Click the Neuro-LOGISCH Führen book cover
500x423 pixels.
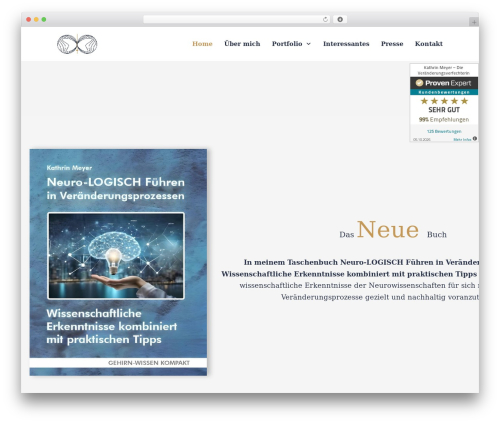[118, 262]
